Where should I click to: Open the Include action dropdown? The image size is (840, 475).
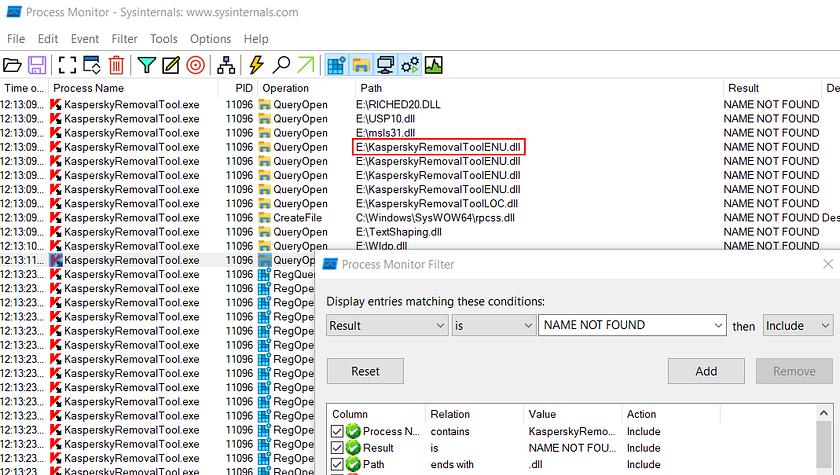pos(798,326)
